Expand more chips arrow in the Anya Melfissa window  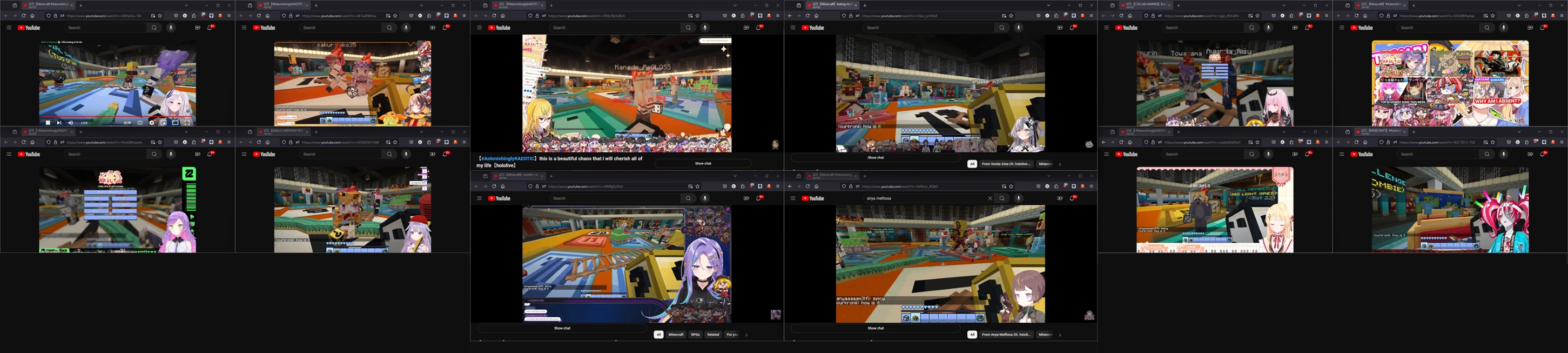coord(1060,335)
